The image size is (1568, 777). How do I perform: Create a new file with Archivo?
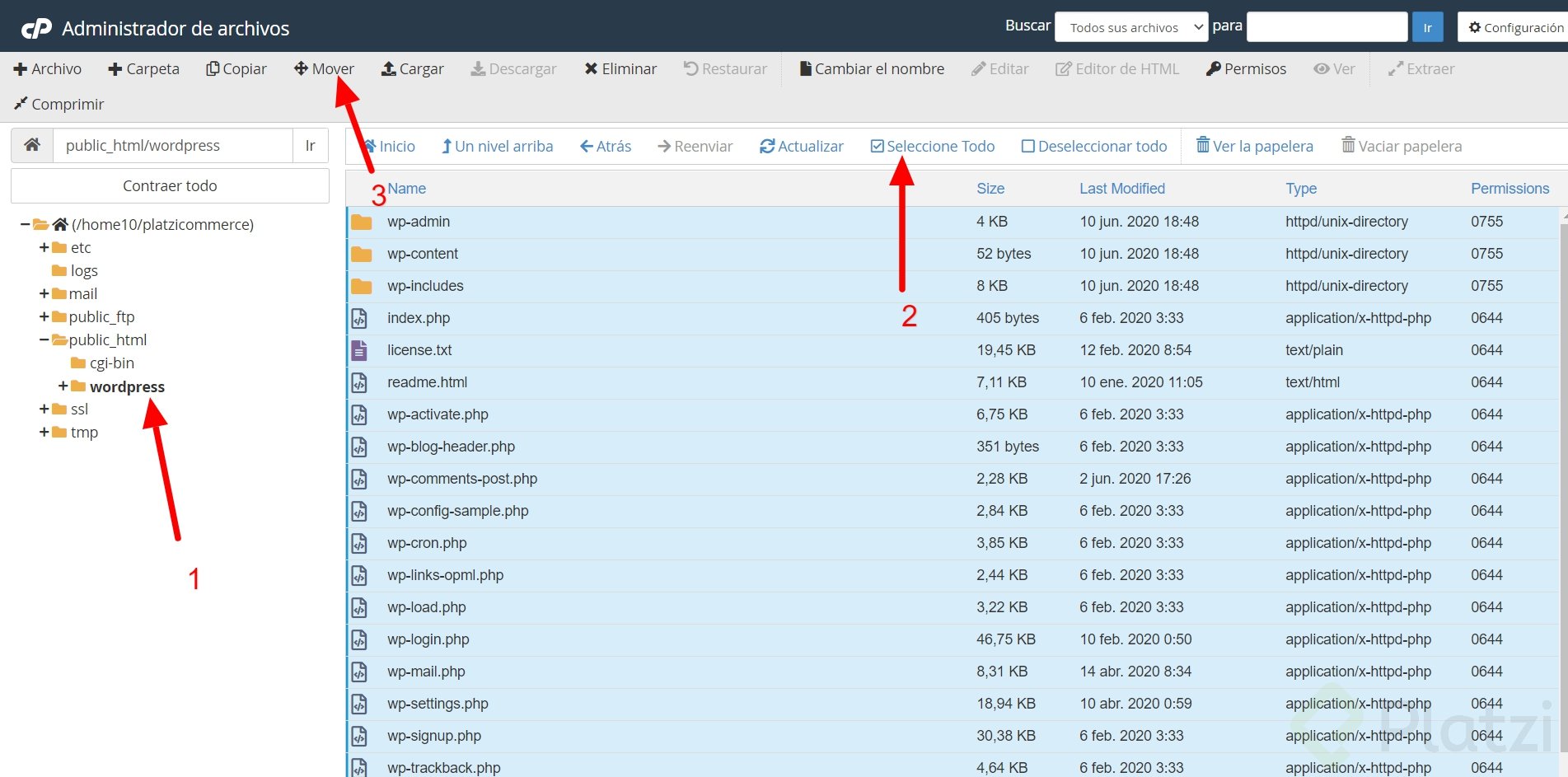click(48, 69)
